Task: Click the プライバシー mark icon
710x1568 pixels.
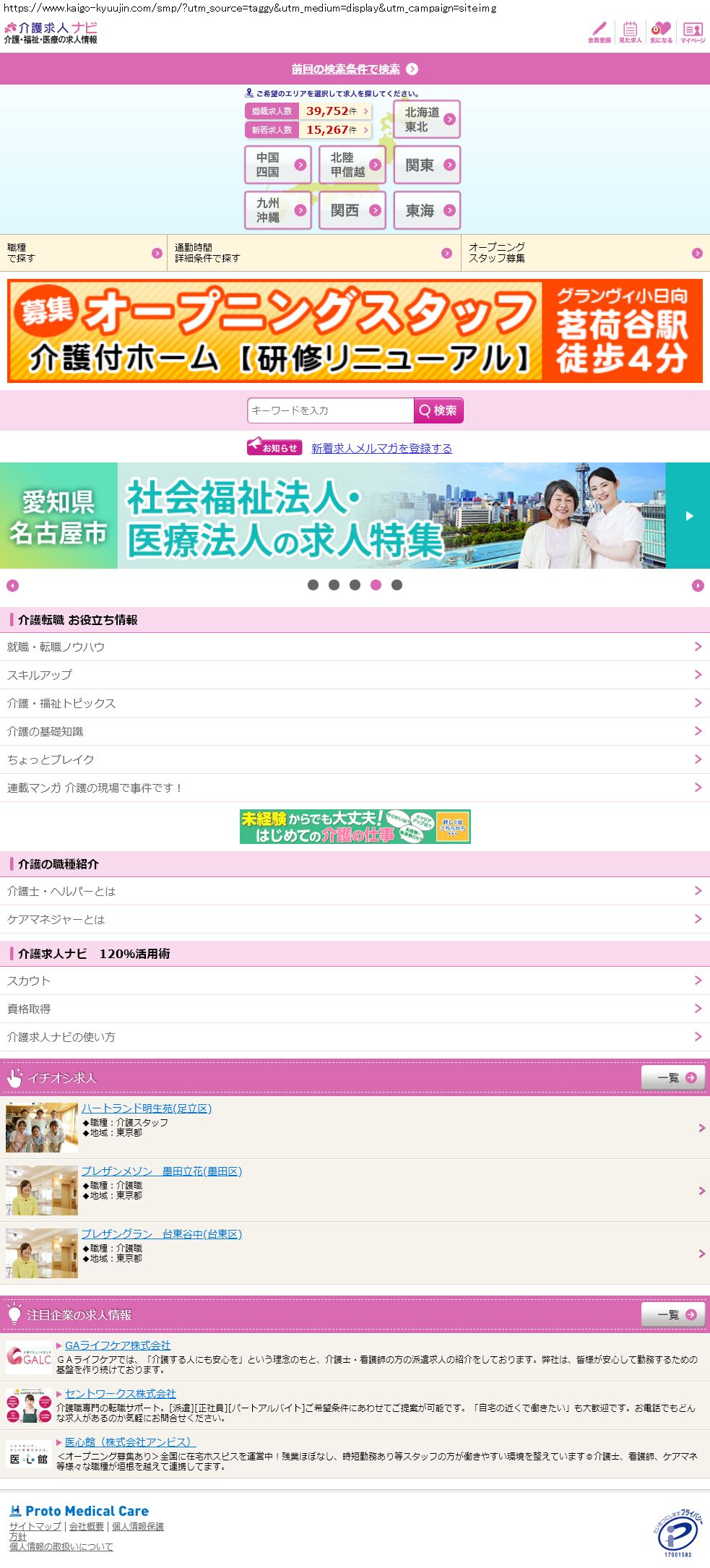Action: pos(677,1533)
